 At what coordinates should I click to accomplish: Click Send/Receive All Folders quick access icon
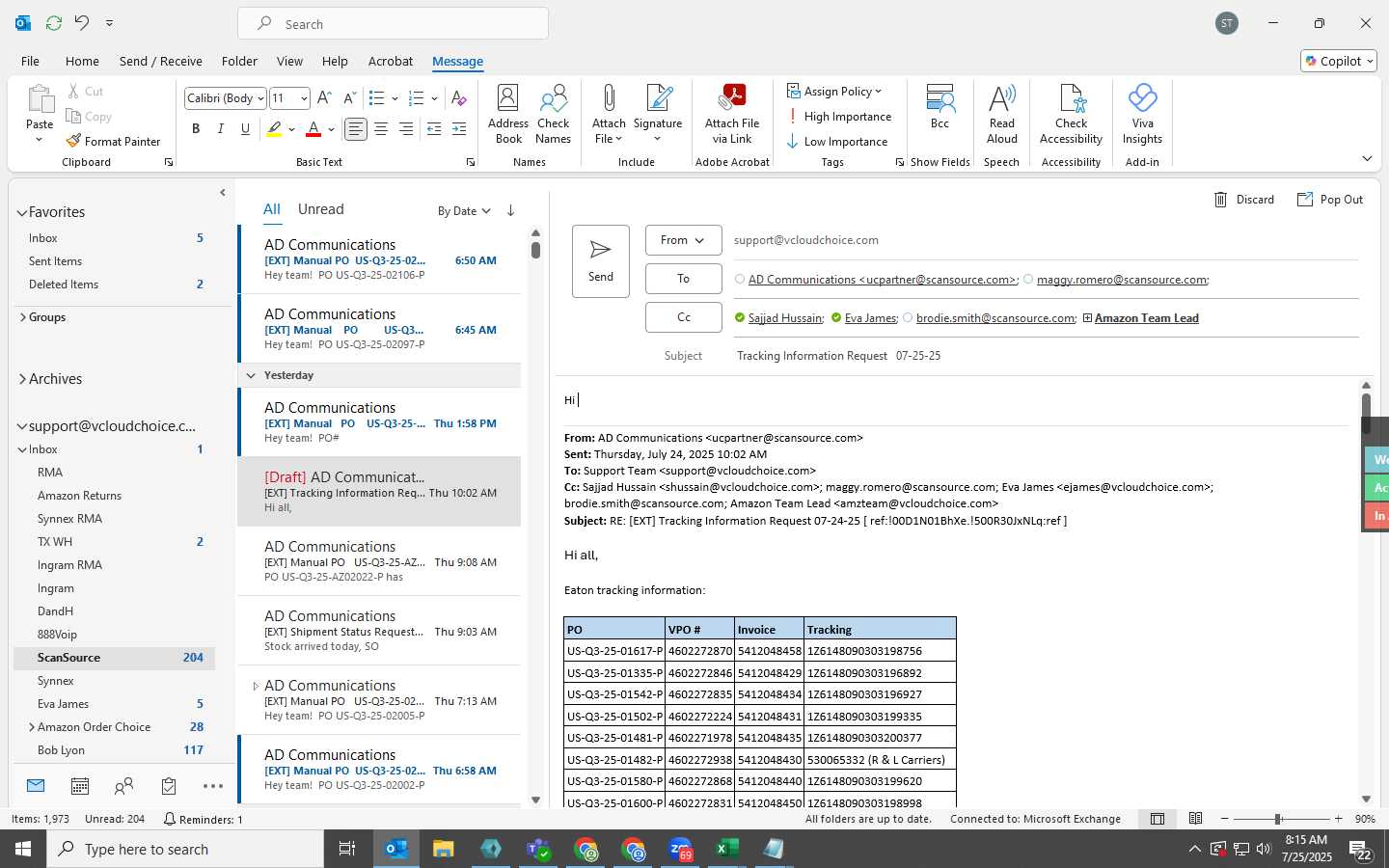[x=54, y=22]
